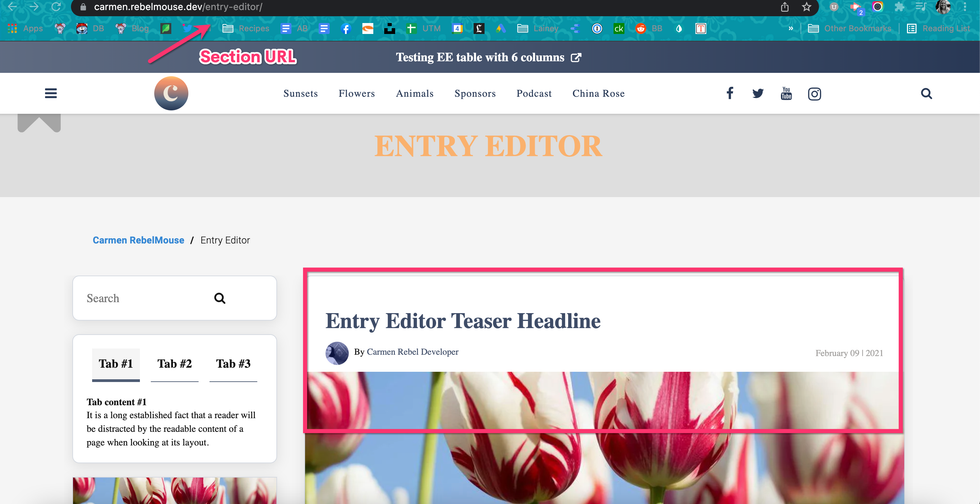The image size is (980, 504).
Task: Click the sidebar Search input field
Action: (140, 298)
